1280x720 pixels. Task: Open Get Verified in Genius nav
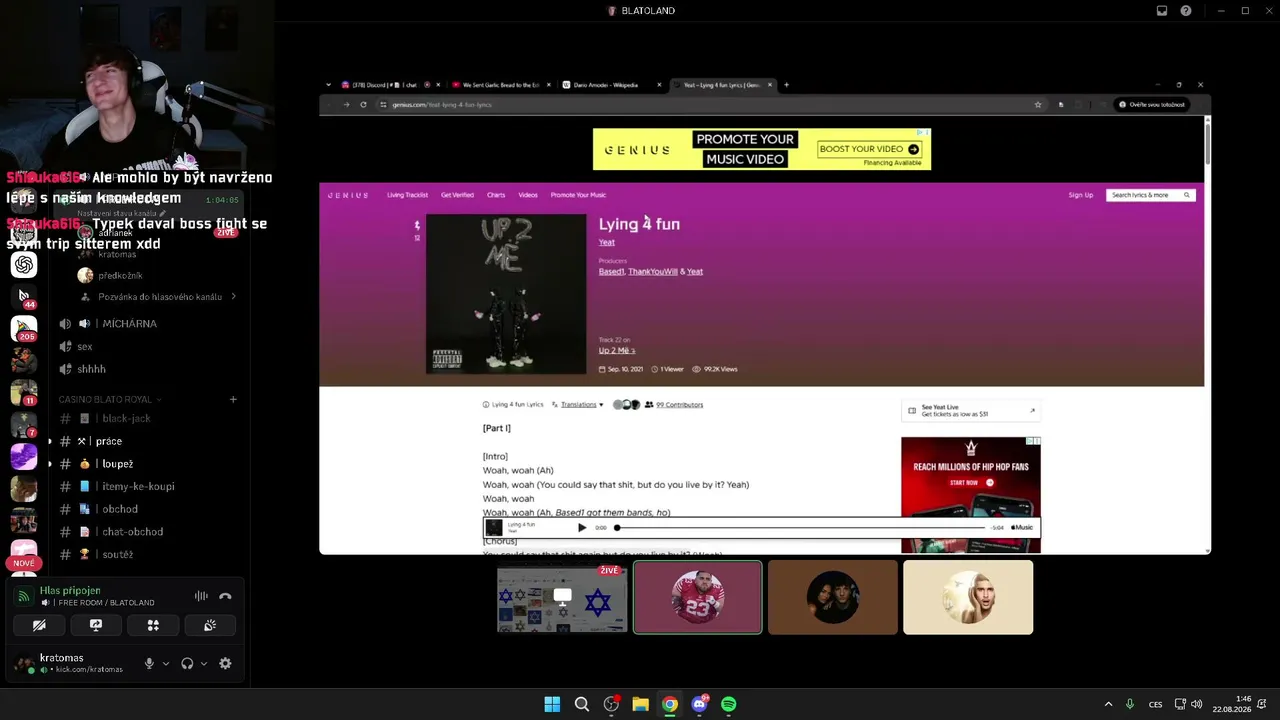pos(457,195)
